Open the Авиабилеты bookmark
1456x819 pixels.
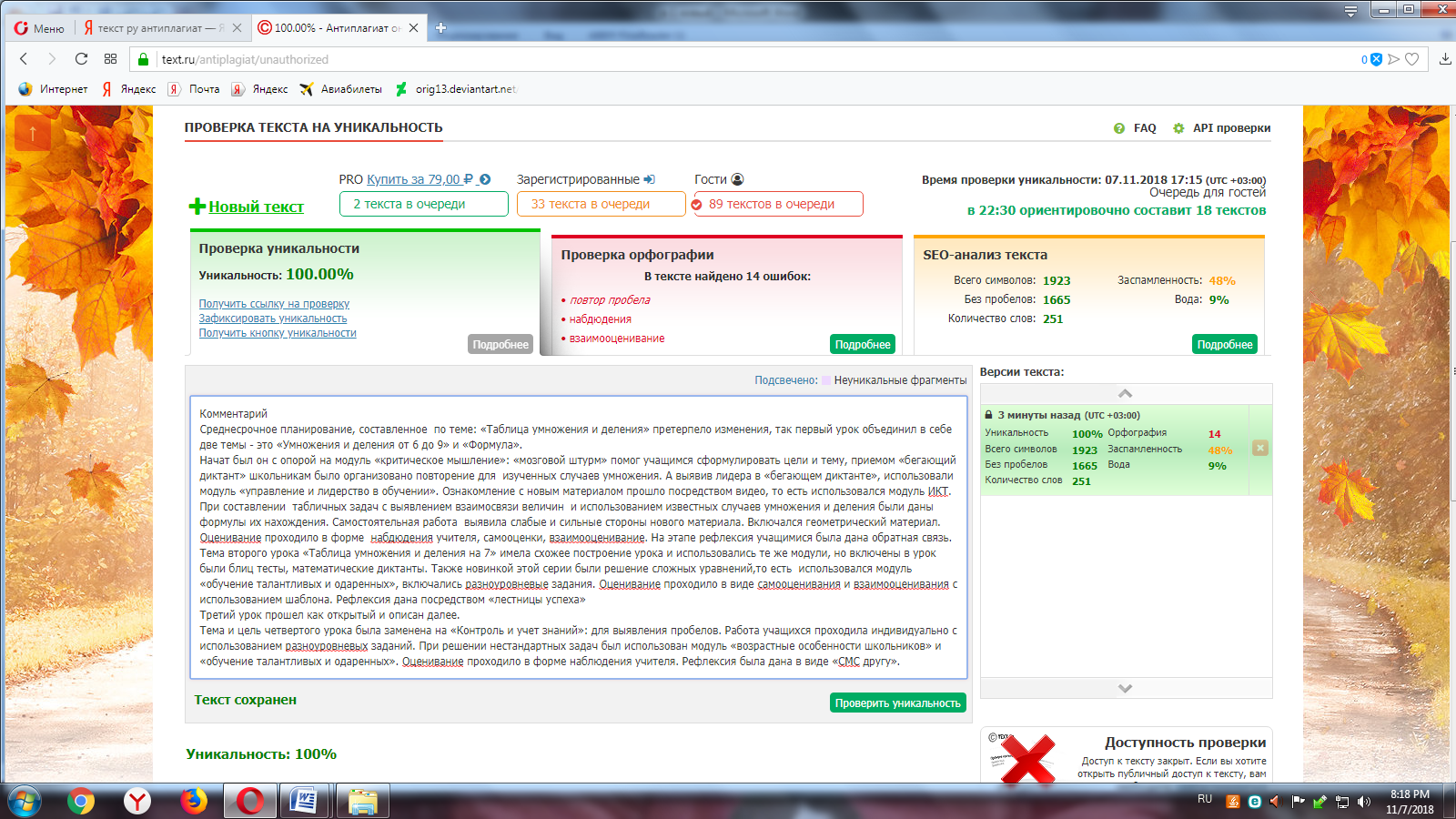pos(340,89)
